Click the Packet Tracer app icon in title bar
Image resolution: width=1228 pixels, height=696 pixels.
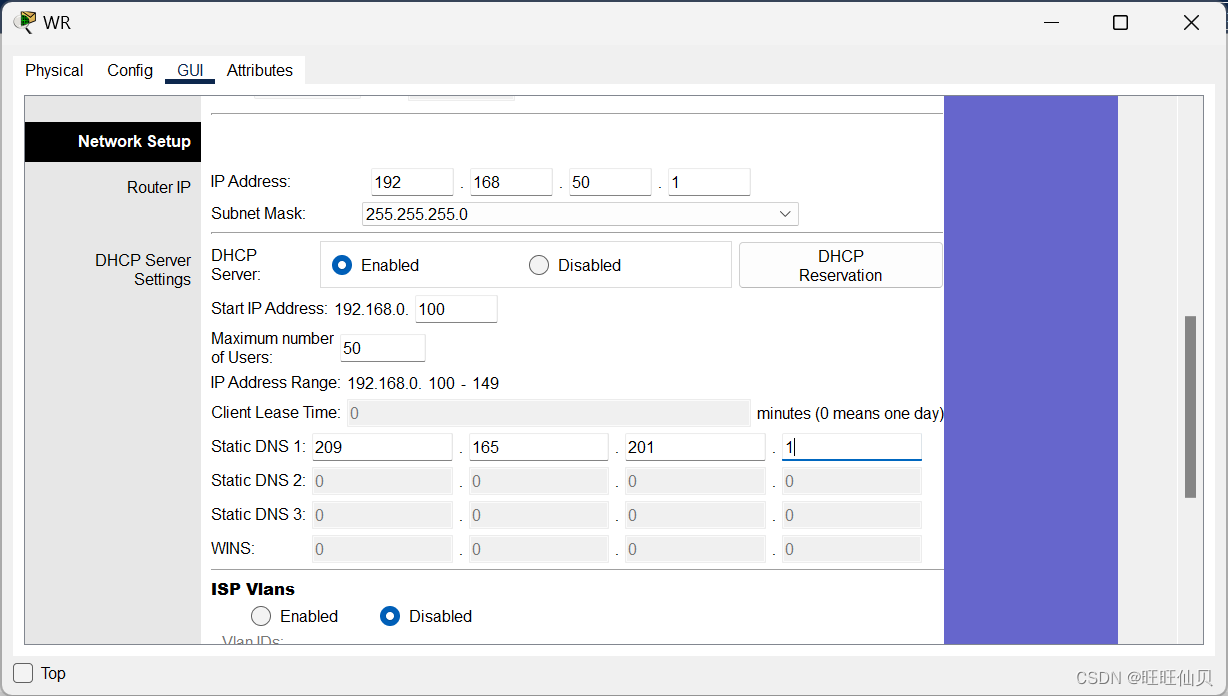24,22
